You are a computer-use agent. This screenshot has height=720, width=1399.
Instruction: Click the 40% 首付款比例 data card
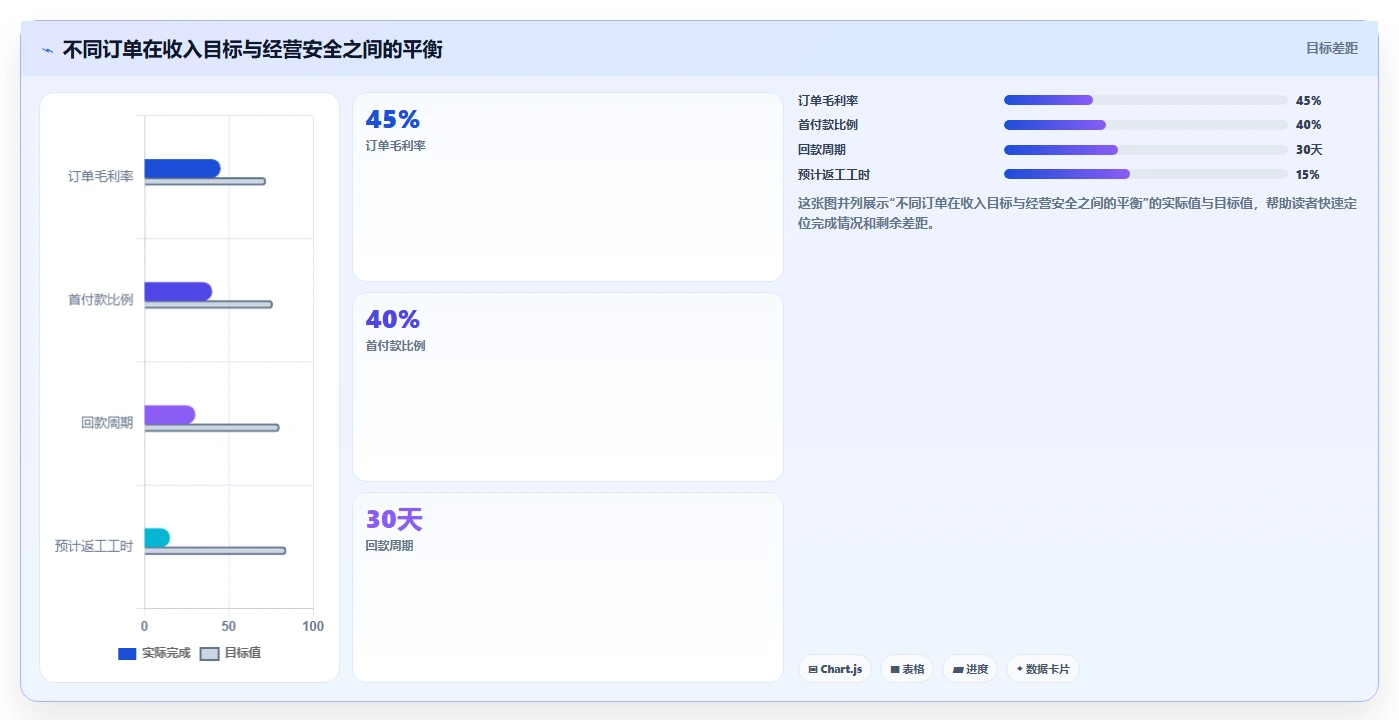pos(568,387)
